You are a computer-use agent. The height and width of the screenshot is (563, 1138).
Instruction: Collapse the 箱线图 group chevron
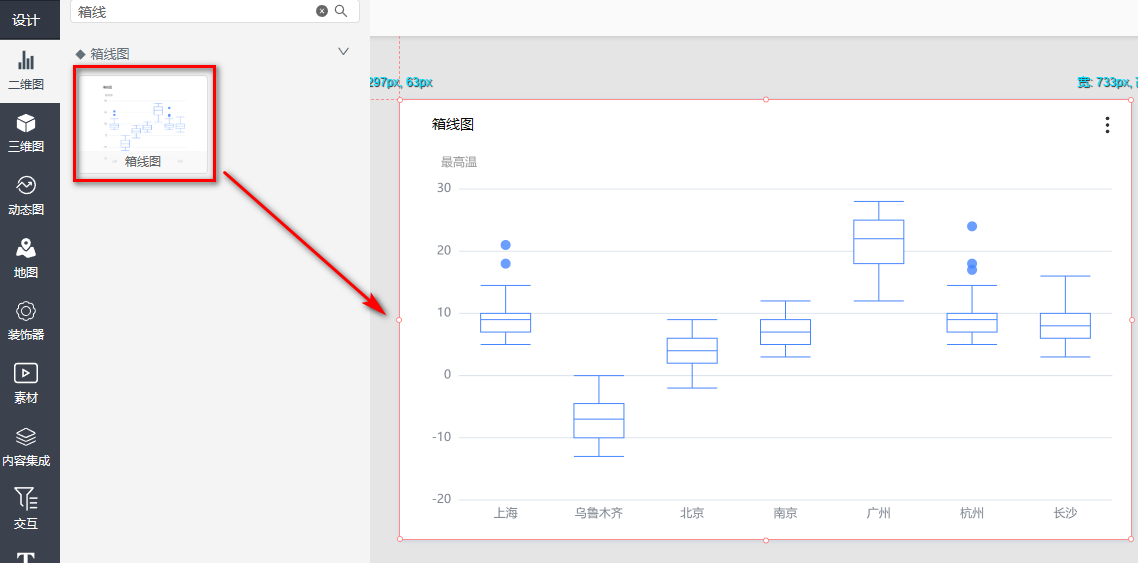pos(343,52)
